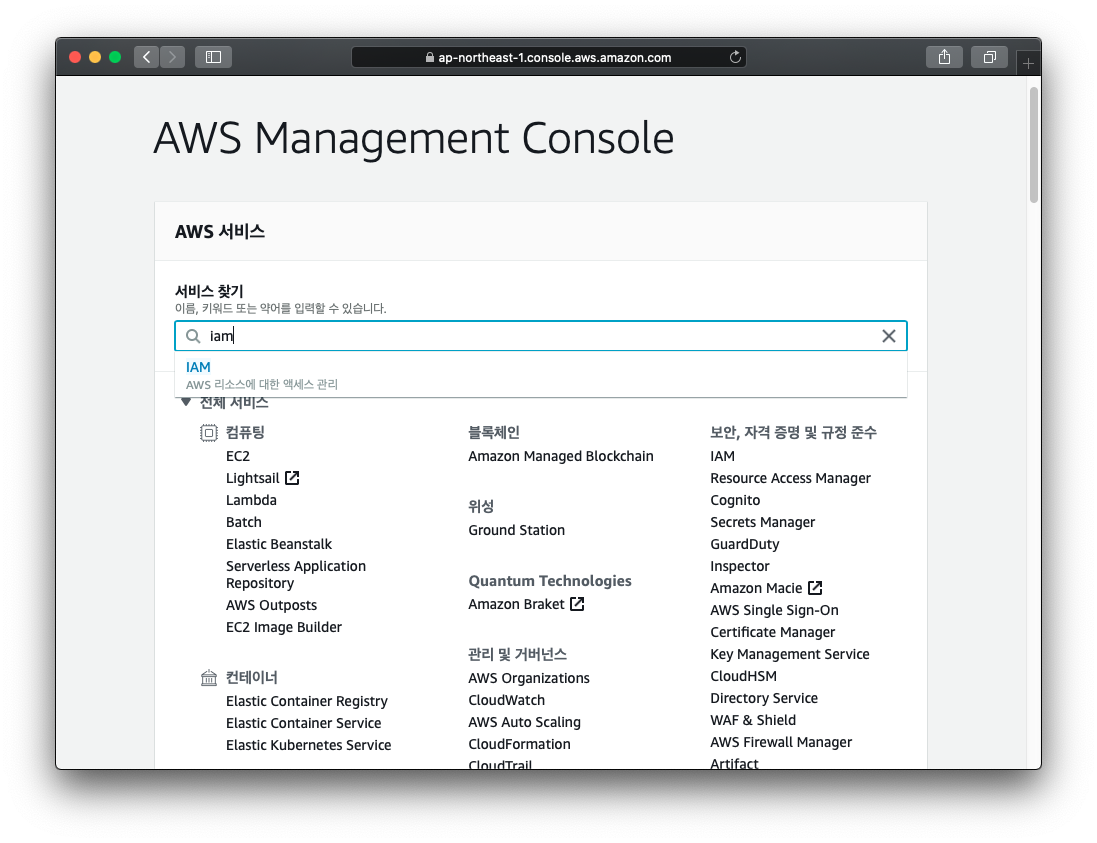Click the Safari tab overview icon
1097x843 pixels.
pos(989,57)
